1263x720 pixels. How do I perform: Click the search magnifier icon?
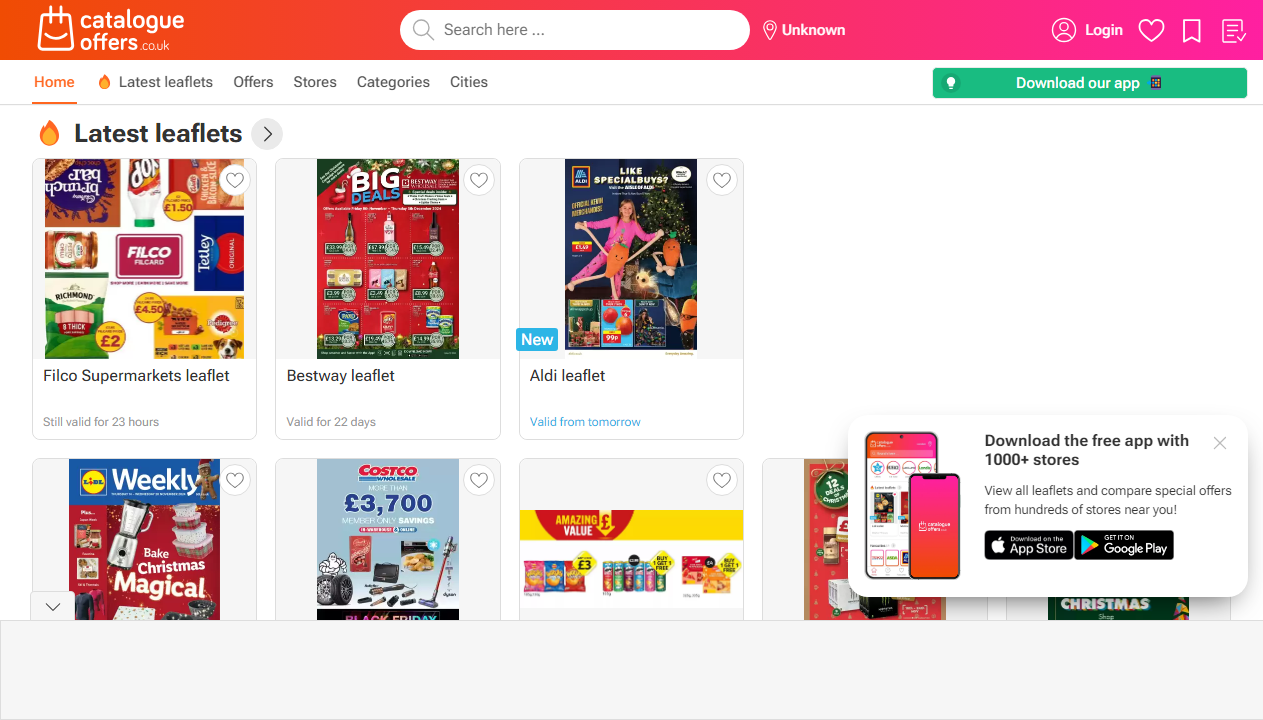click(x=423, y=30)
